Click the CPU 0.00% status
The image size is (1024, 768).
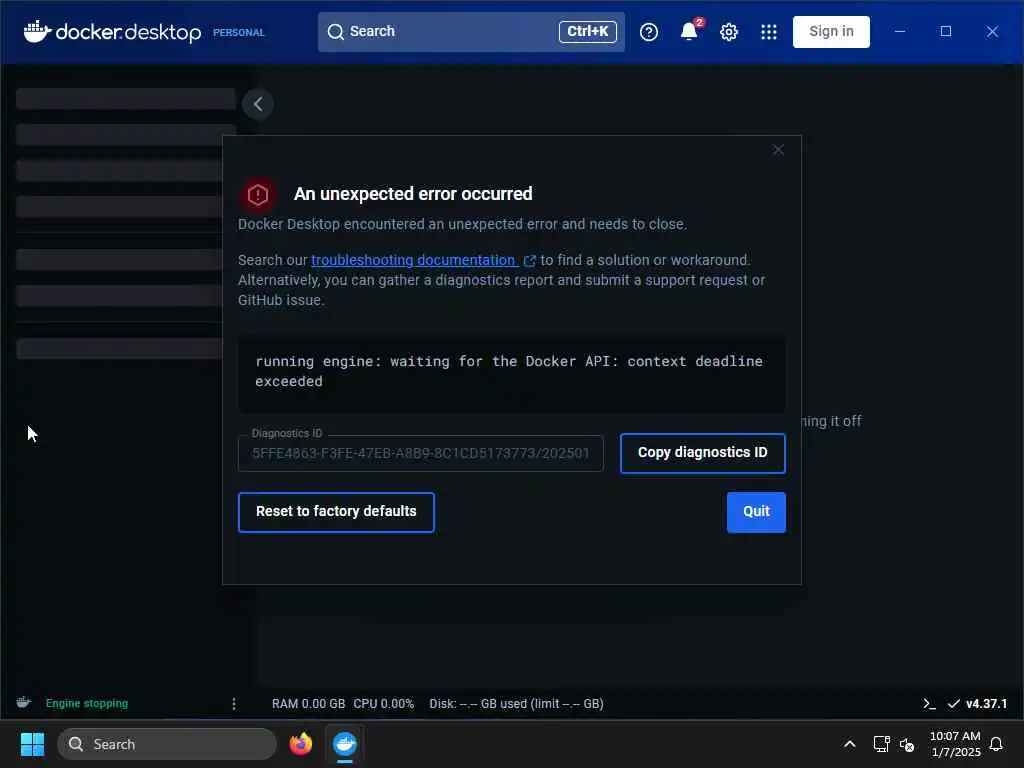coord(383,704)
